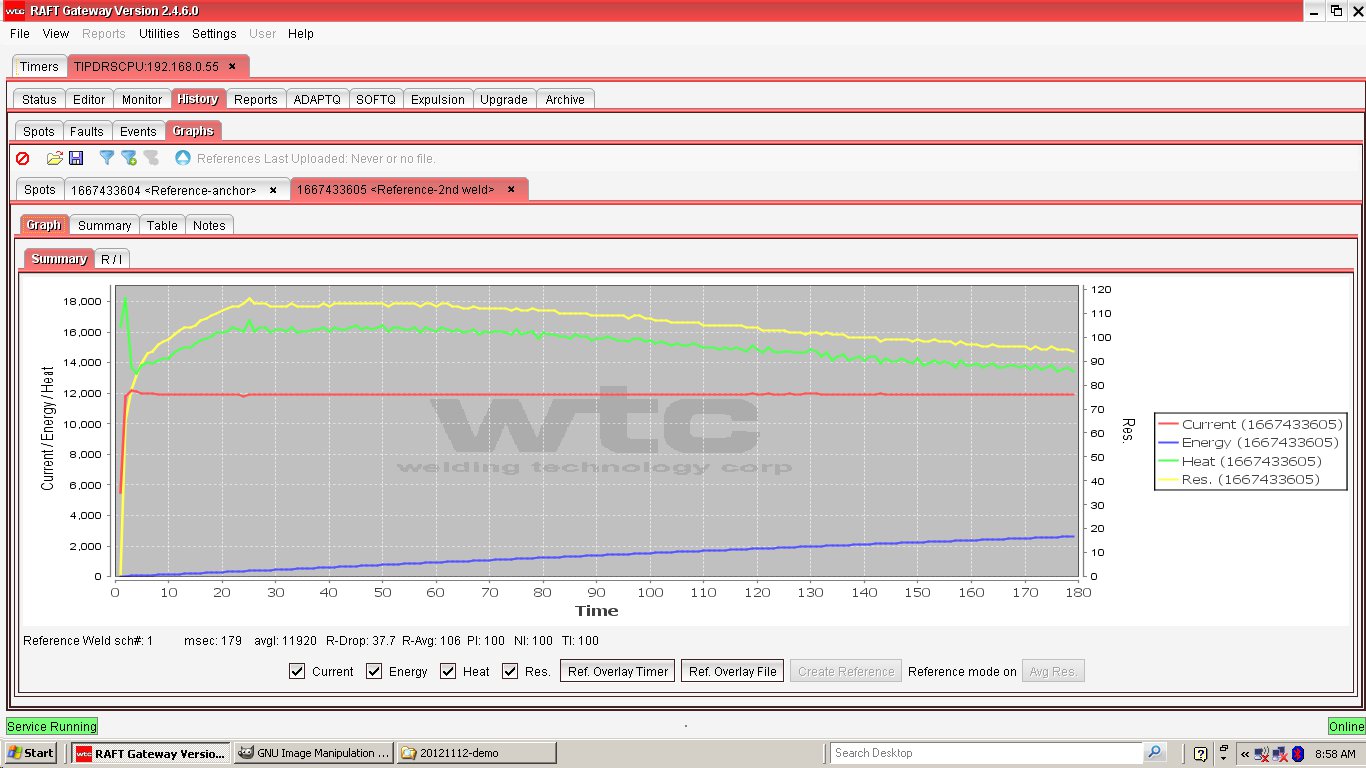Toggle the Heat series checkbox

448,671
